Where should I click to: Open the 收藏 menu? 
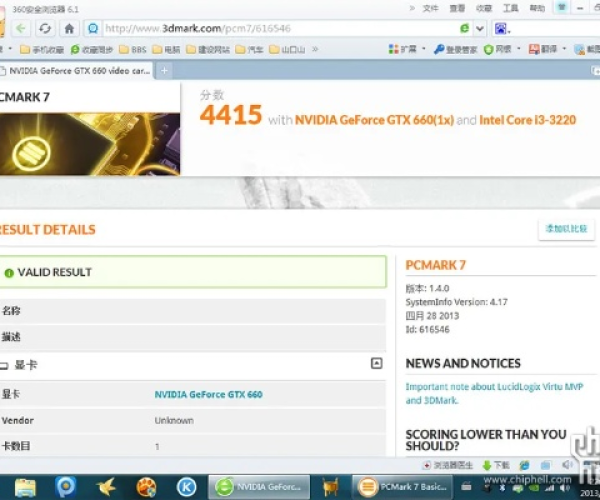(x=484, y=8)
